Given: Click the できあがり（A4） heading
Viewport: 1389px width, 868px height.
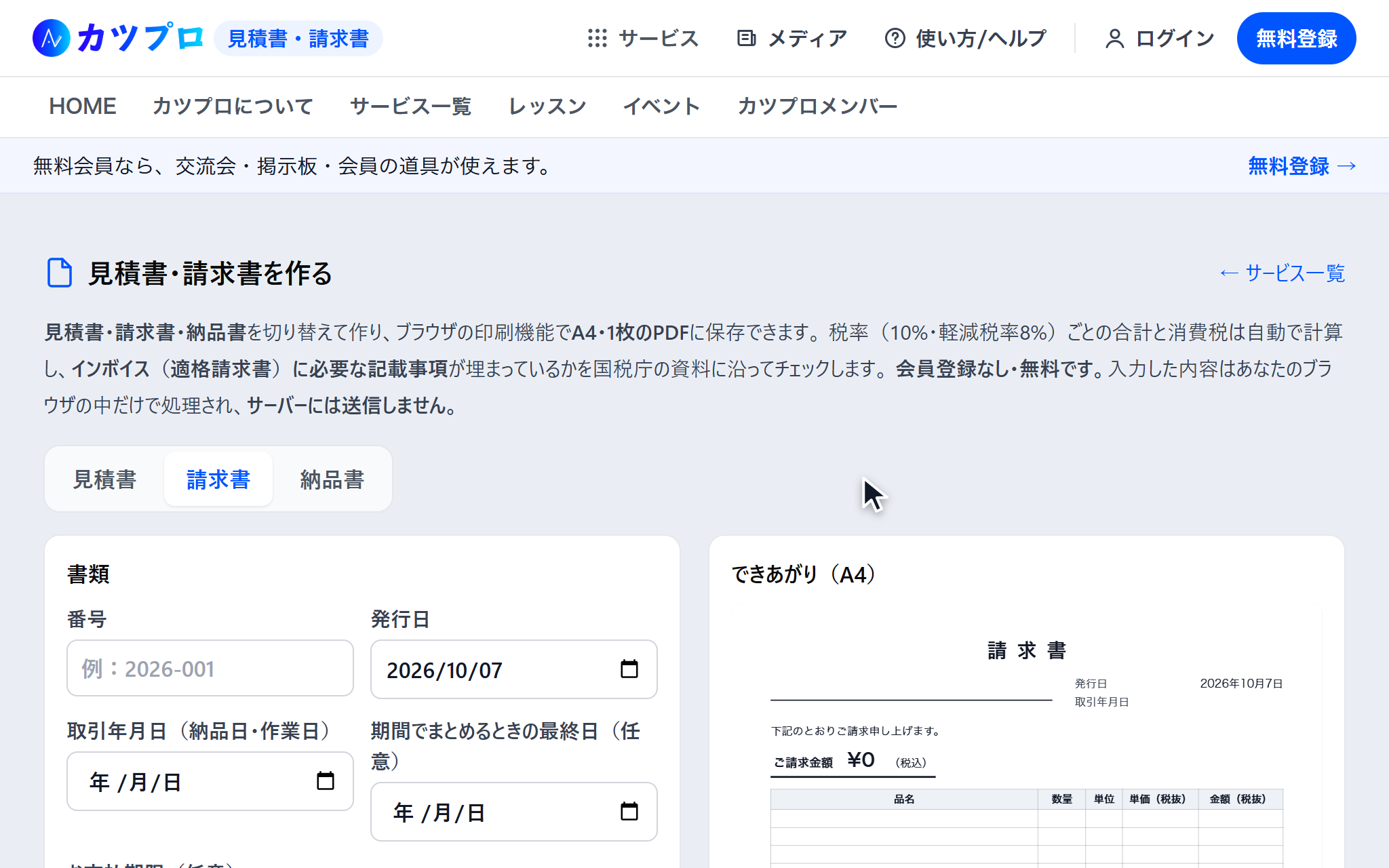Looking at the screenshot, I should click(x=804, y=575).
